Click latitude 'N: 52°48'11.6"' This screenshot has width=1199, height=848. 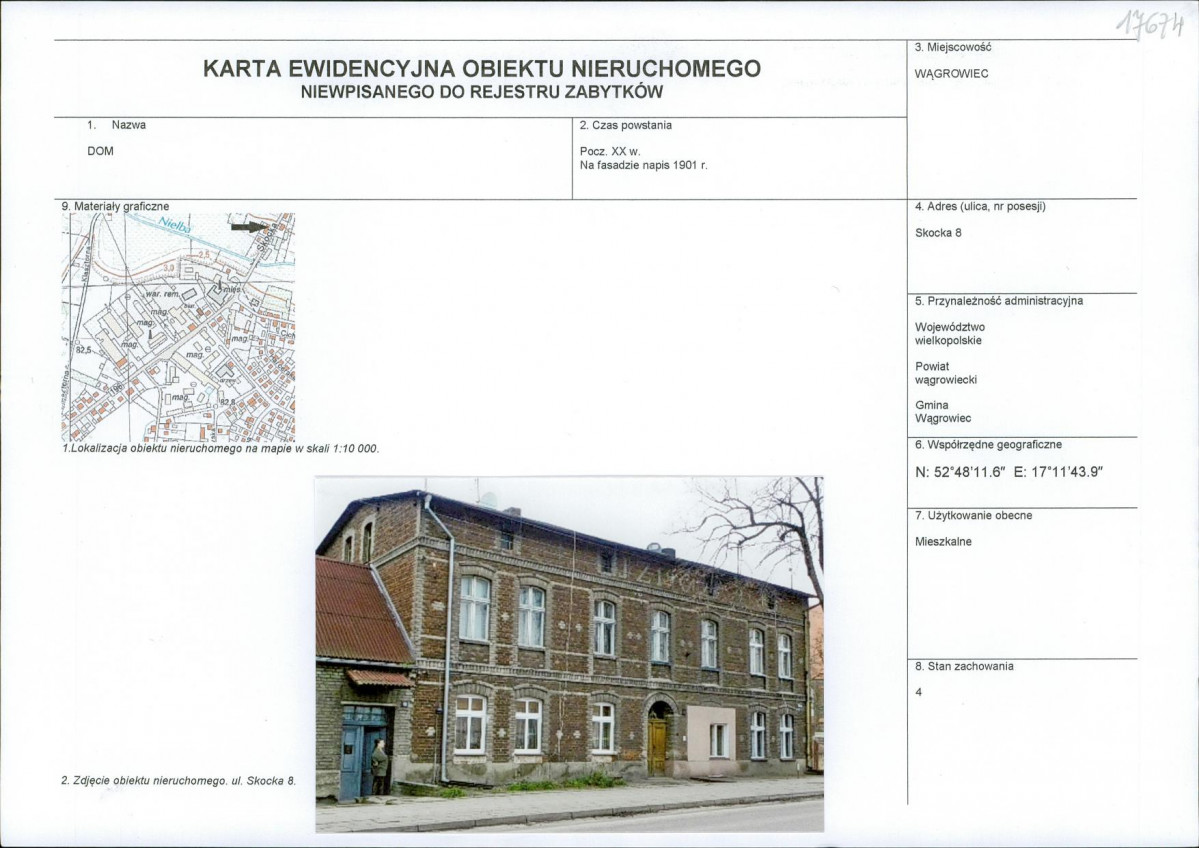pyautogui.click(x=958, y=472)
